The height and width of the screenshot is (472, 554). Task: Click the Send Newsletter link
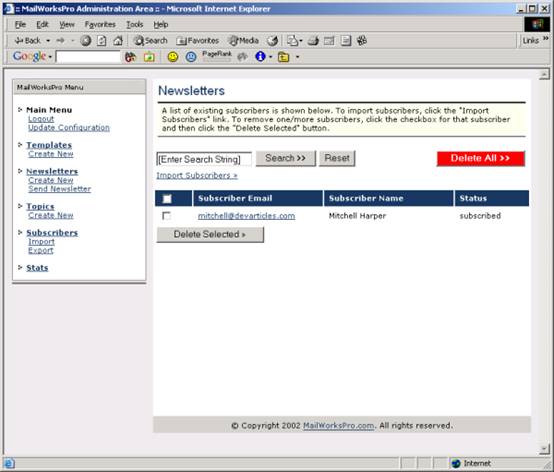(60, 189)
